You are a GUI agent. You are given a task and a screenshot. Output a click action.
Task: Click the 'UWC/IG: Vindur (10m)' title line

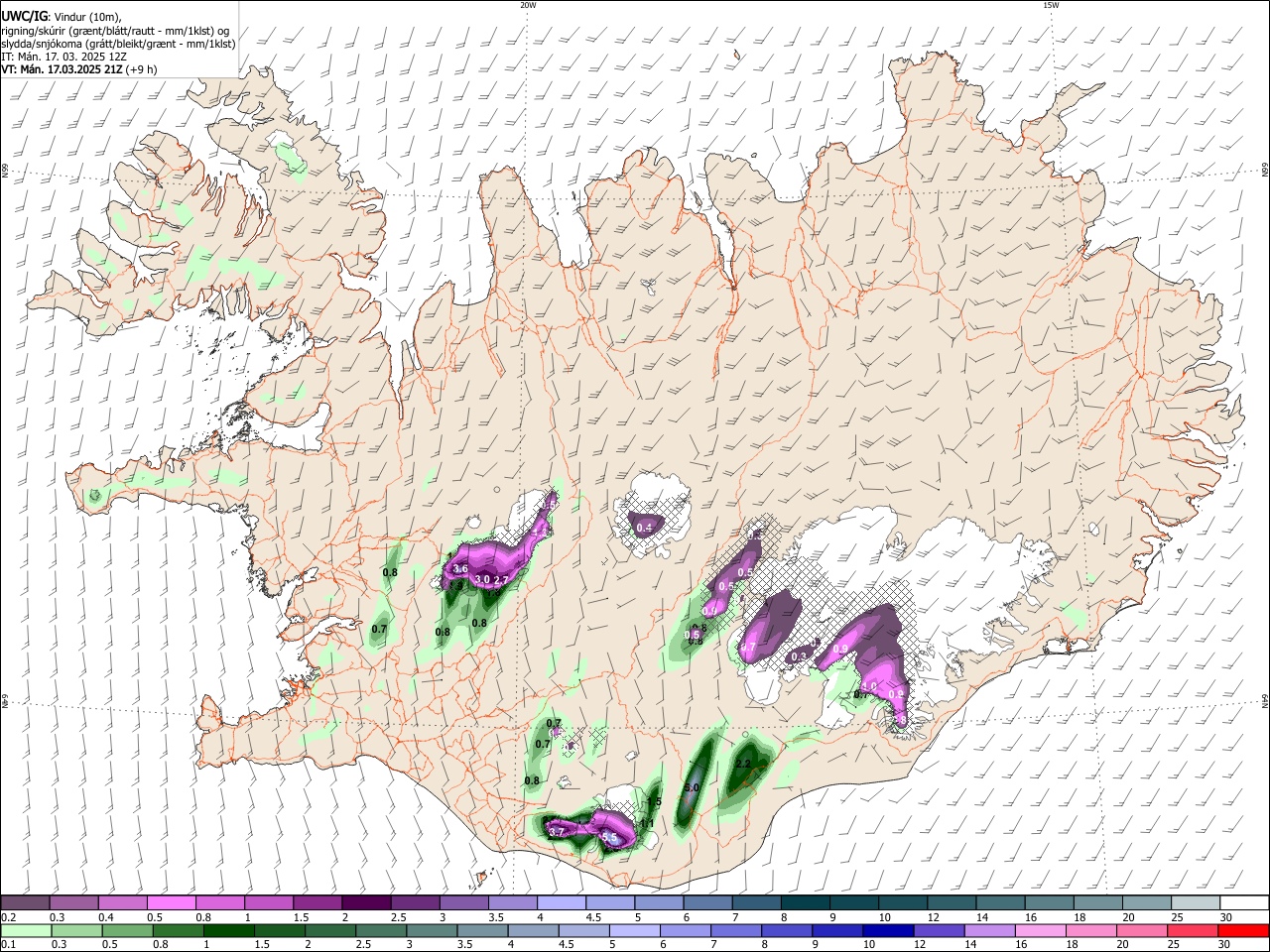click(62, 17)
